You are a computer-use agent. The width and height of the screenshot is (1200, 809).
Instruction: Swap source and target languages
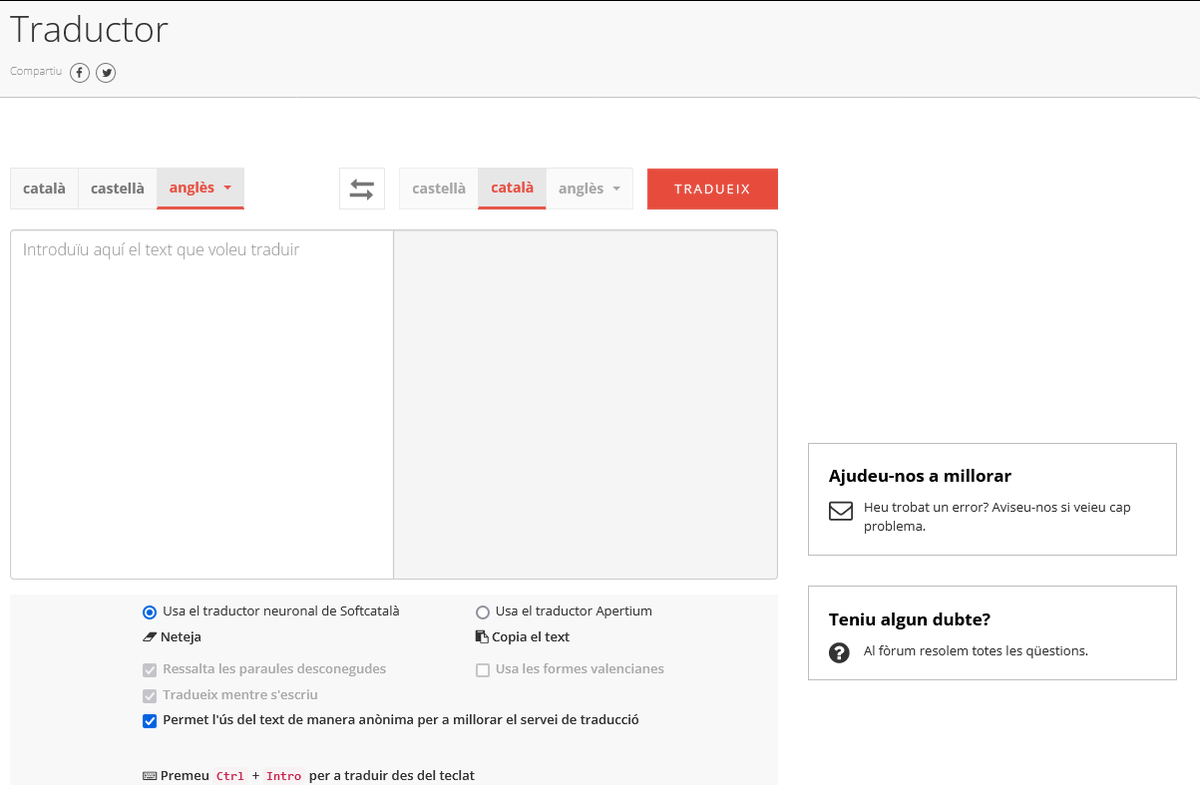coord(362,188)
